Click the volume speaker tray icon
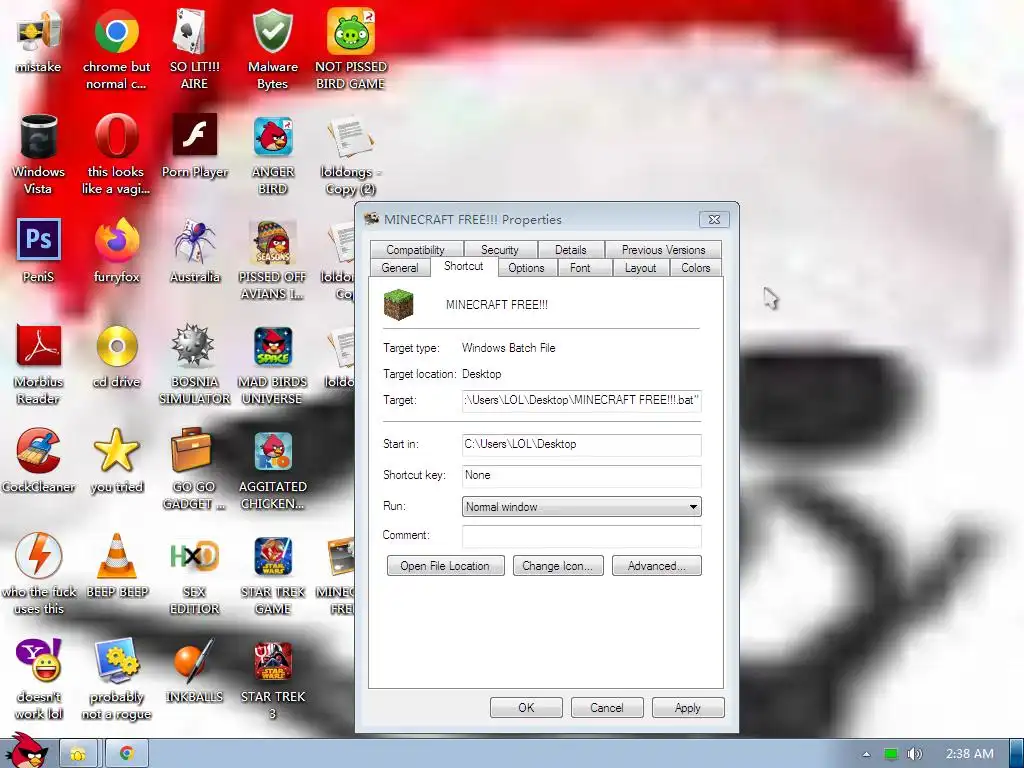The width and height of the screenshot is (1024, 768). click(914, 754)
